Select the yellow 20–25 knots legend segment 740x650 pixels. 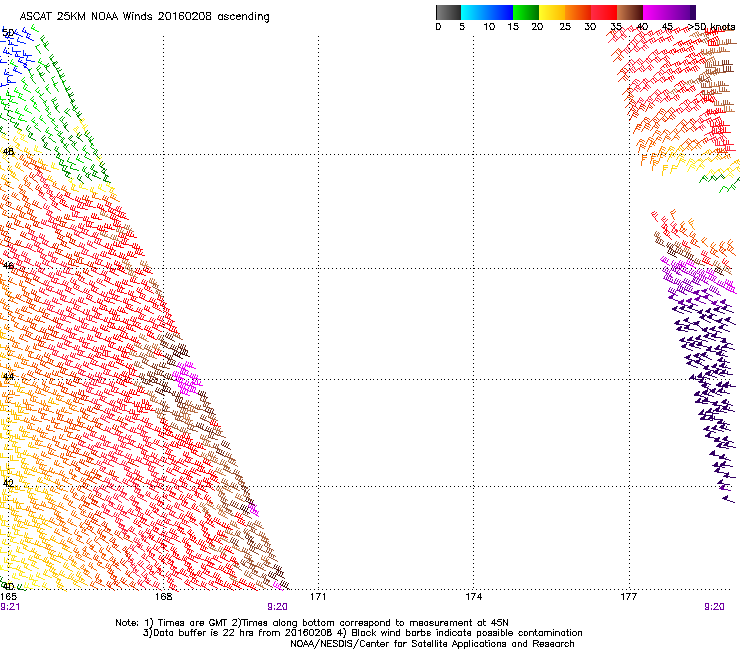point(552,12)
